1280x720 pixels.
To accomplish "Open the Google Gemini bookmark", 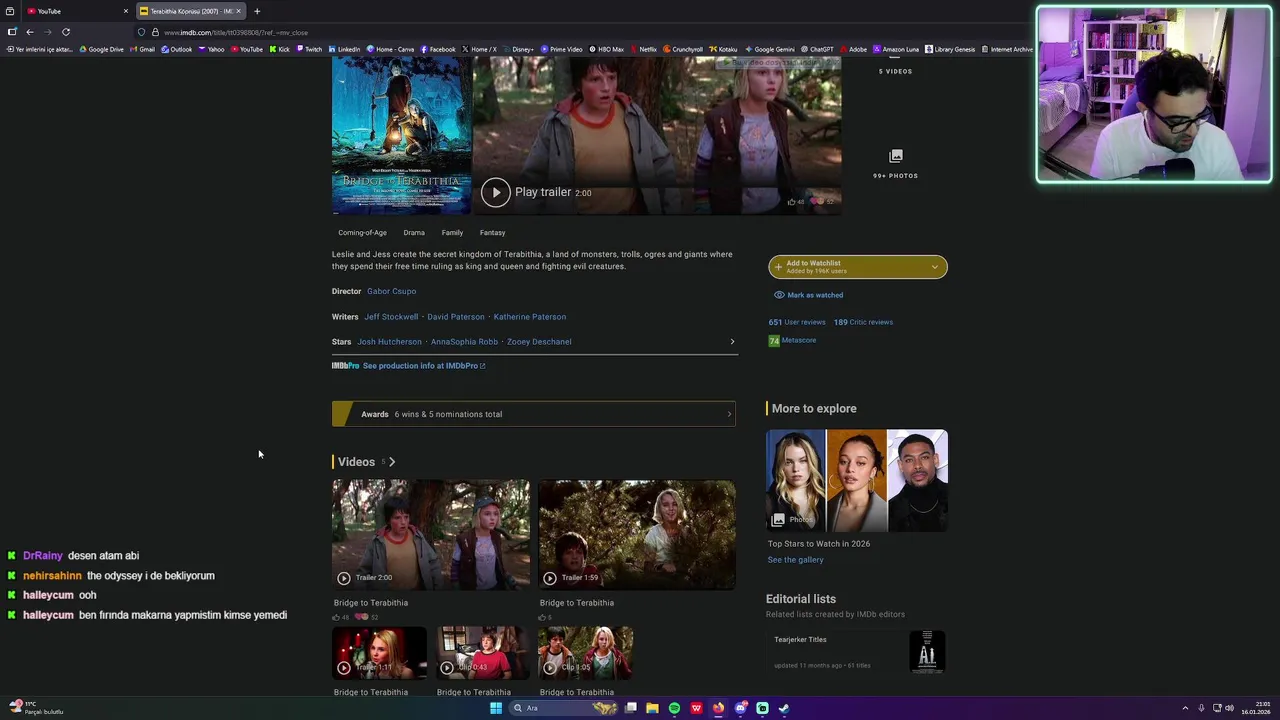I will [x=769, y=49].
